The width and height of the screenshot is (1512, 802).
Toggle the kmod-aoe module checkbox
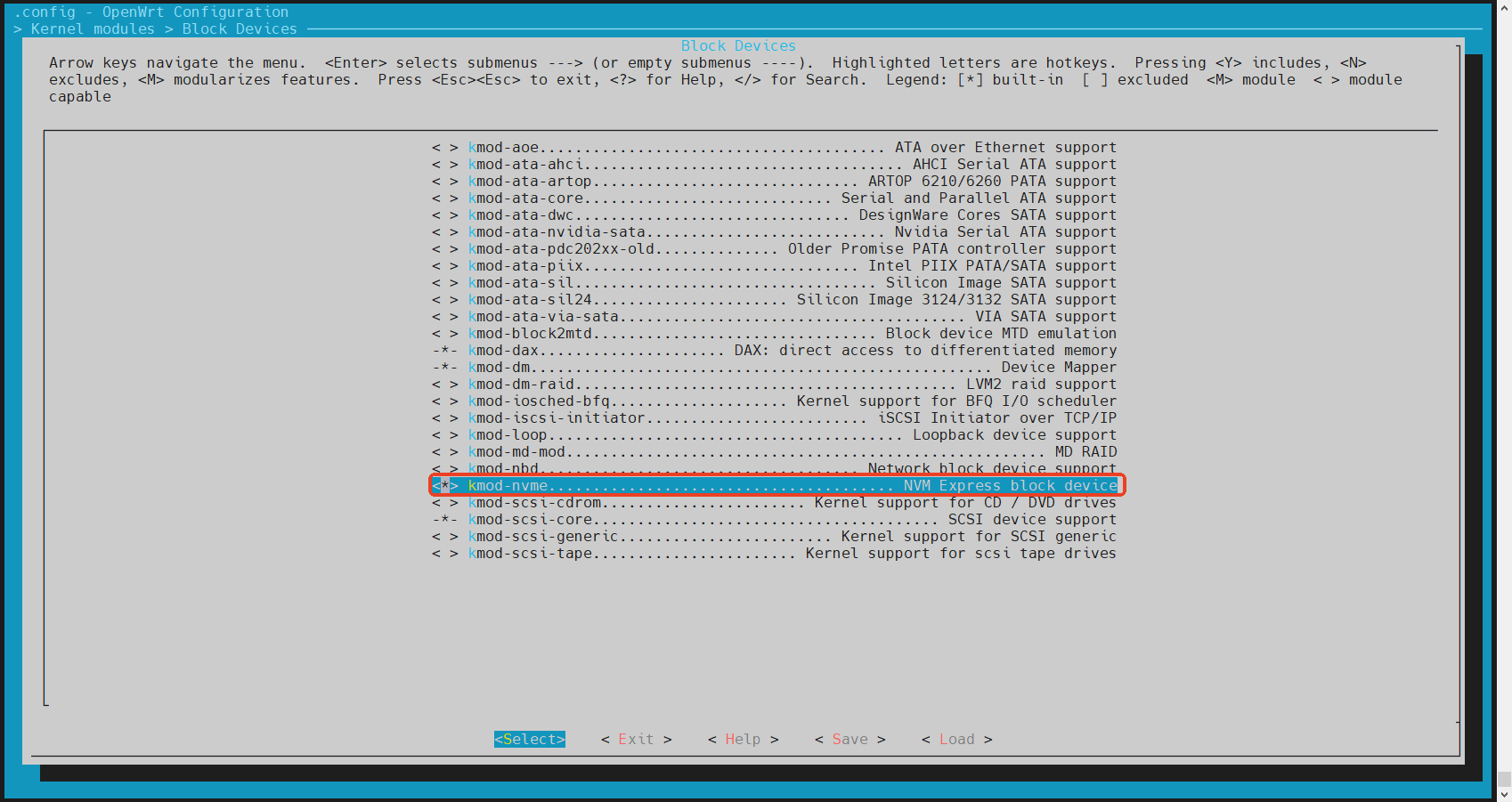[444, 148]
